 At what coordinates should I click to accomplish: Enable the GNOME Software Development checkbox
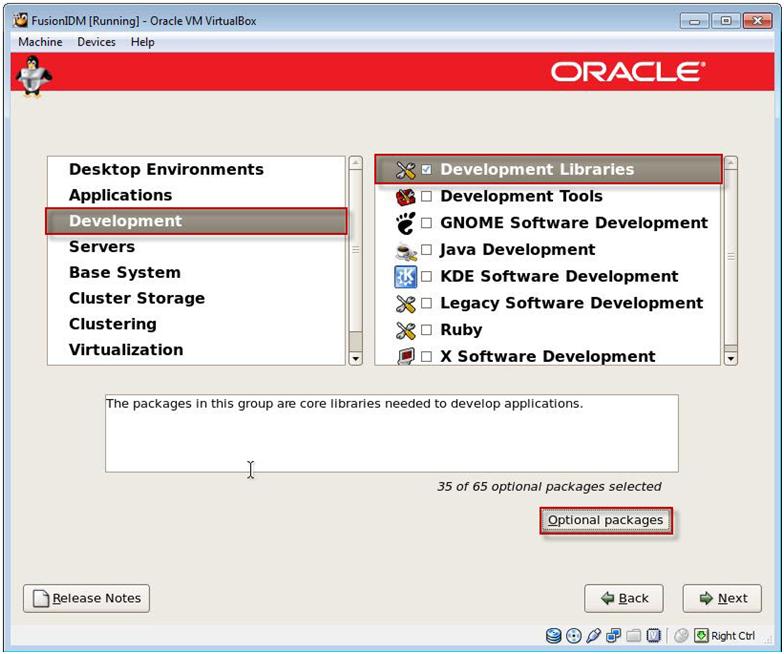pos(426,222)
